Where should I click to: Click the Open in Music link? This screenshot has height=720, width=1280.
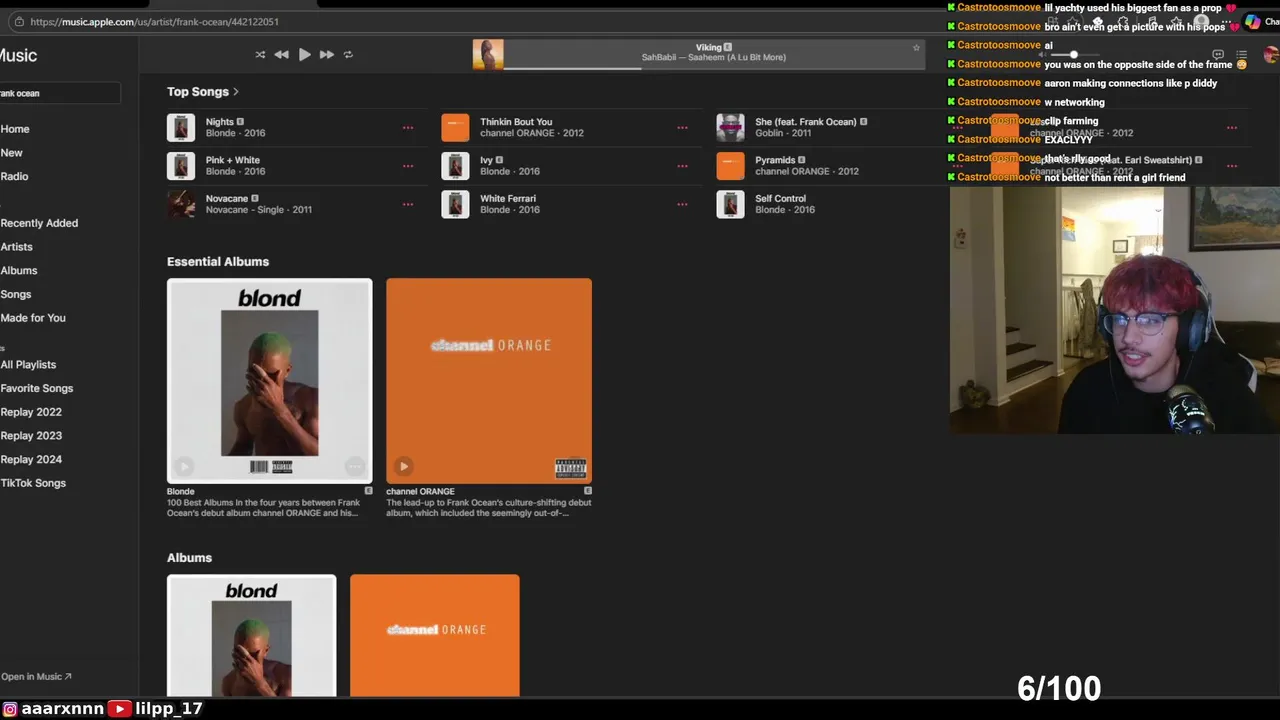click(36, 677)
